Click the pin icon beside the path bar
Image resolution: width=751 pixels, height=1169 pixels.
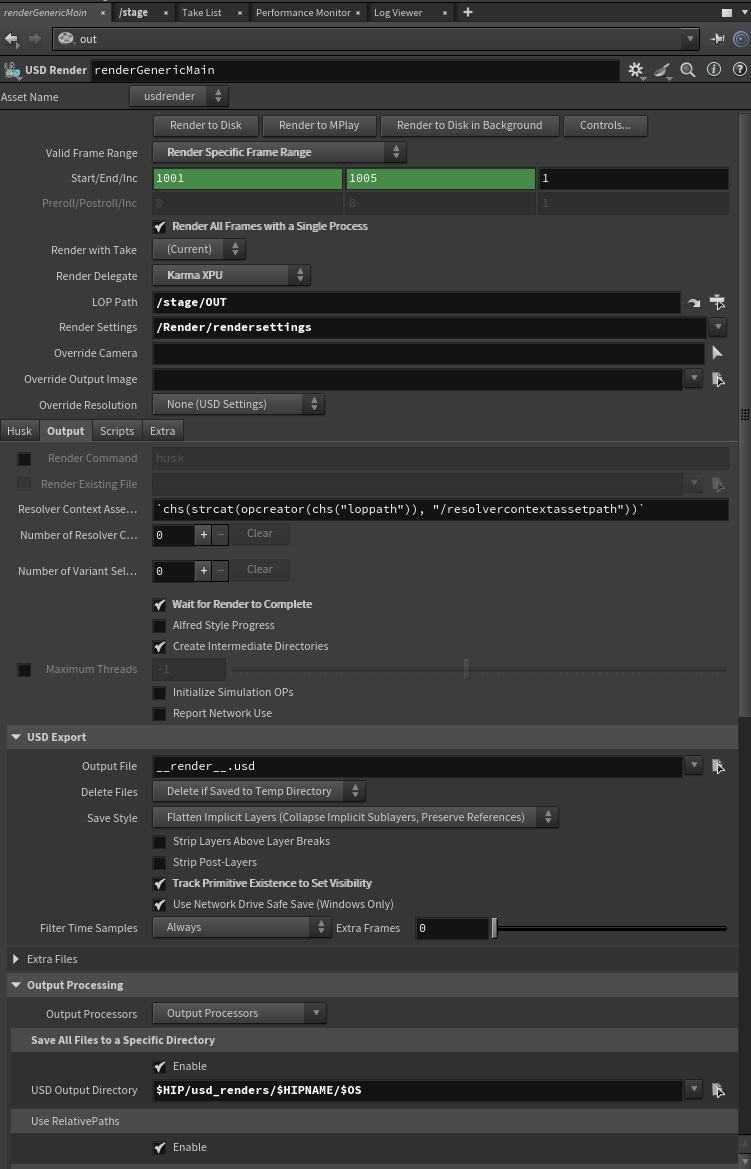[718, 39]
